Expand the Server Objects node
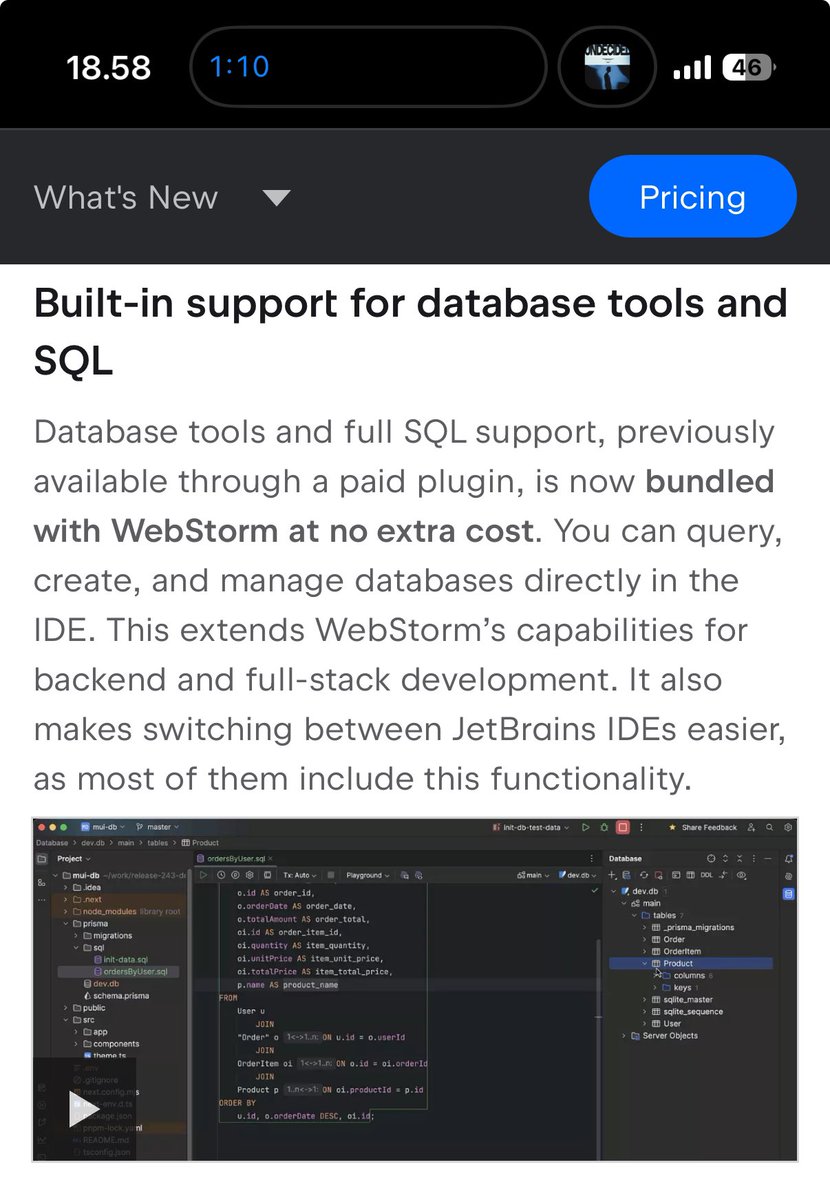 [624, 1036]
